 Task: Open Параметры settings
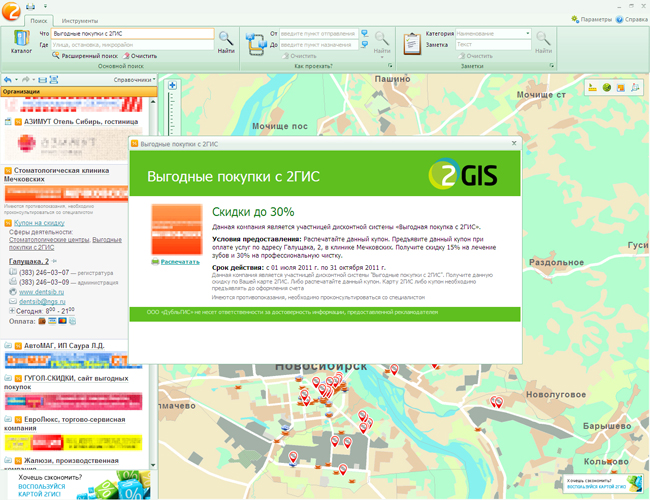[591, 19]
